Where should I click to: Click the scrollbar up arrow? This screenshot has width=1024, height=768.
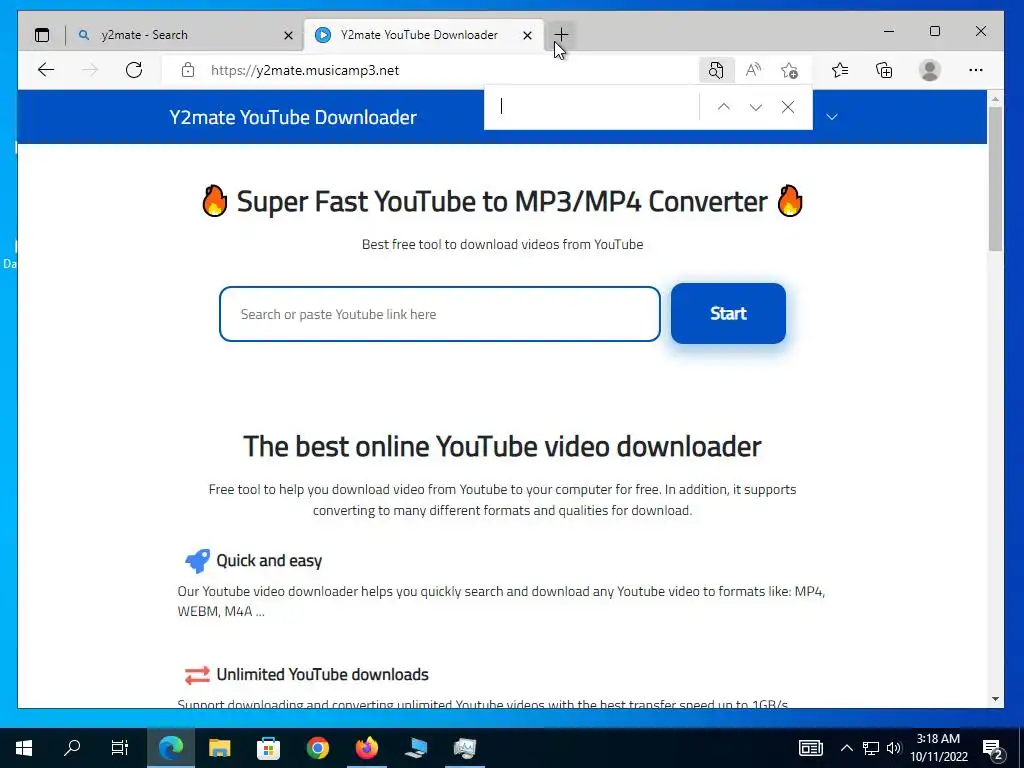tap(995, 99)
